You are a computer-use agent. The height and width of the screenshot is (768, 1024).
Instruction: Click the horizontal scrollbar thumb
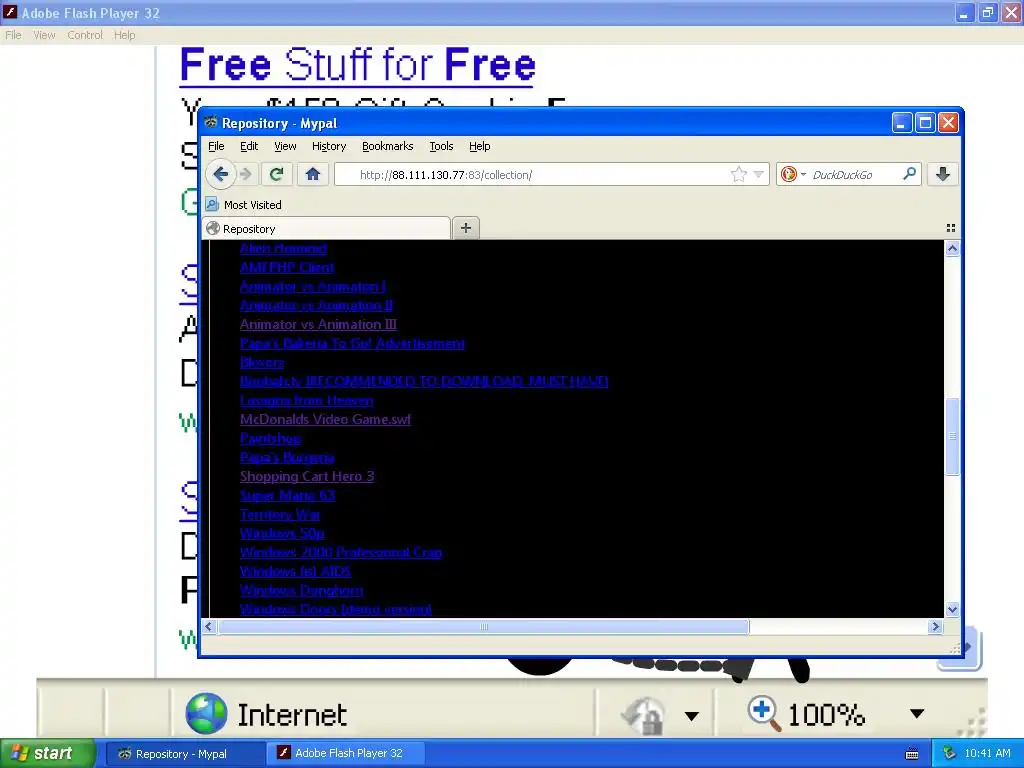click(x=483, y=627)
